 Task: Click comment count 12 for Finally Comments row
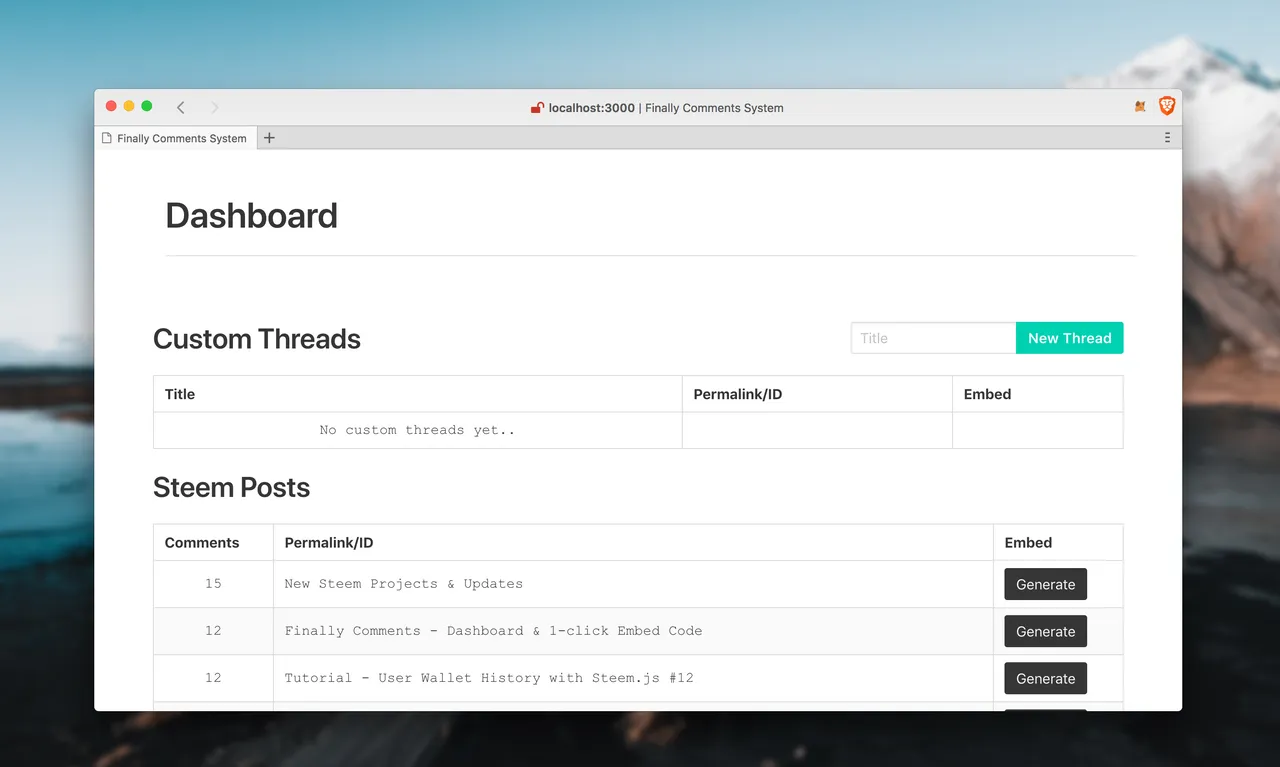(213, 631)
